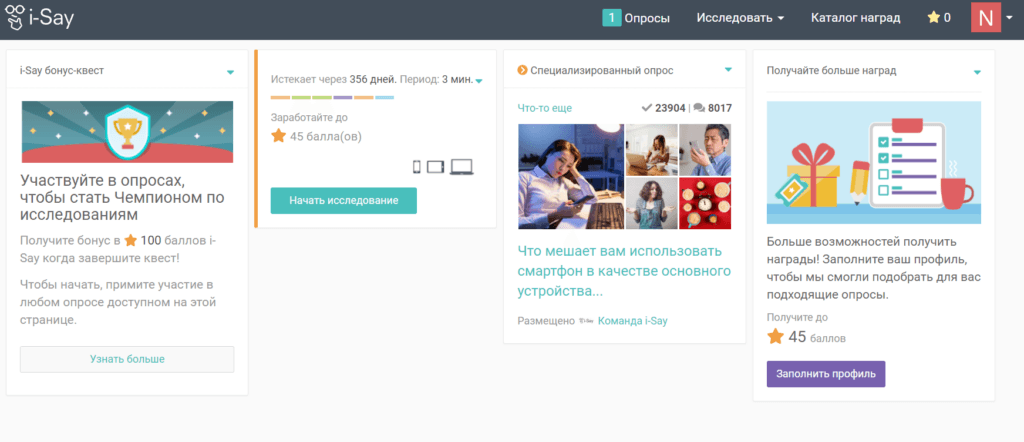Image resolution: width=1024 pixels, height=442 pixels.
Task: Click the 0 points counter in header
Action: tap(948, 18)
